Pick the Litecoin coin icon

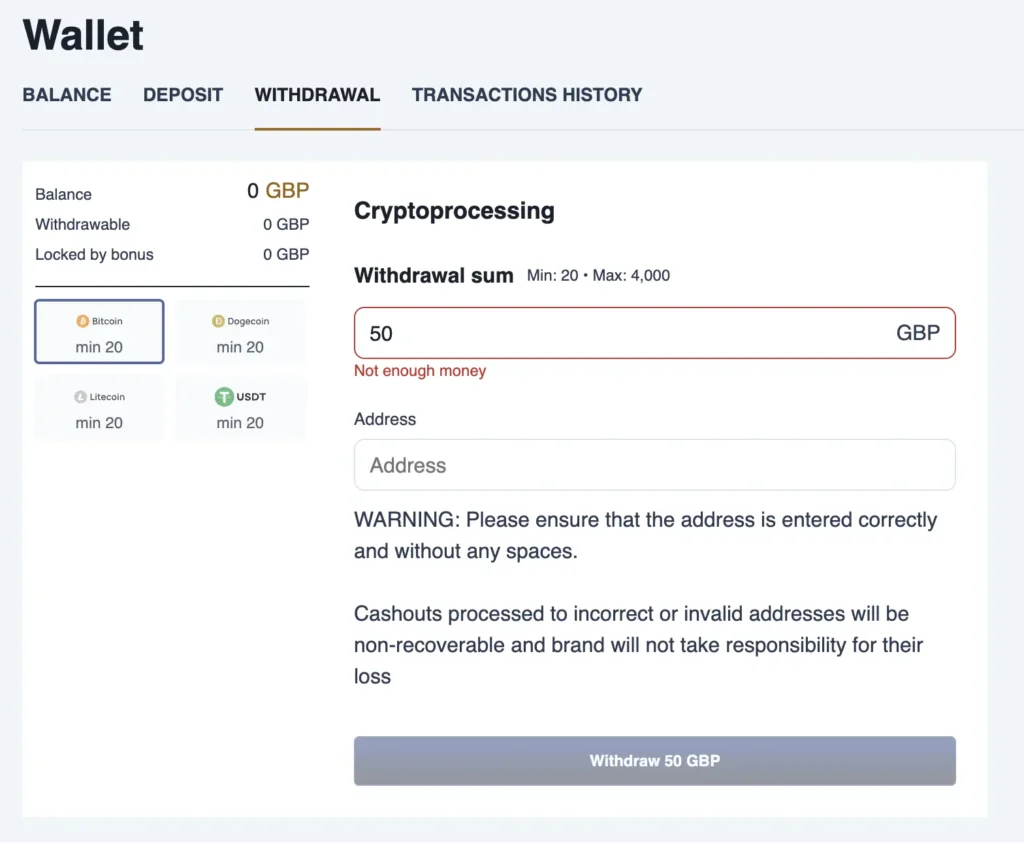pyautogui.click(x=81, y=397)
